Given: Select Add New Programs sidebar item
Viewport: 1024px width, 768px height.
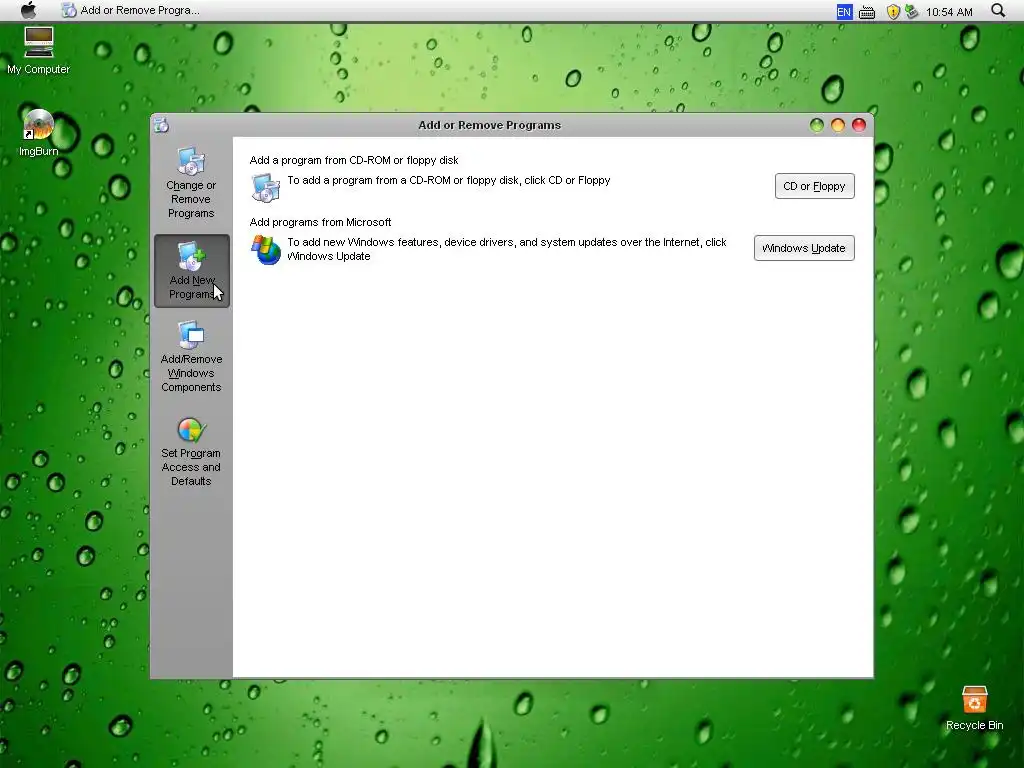Looking at the screenshot, I should (192, 270).
